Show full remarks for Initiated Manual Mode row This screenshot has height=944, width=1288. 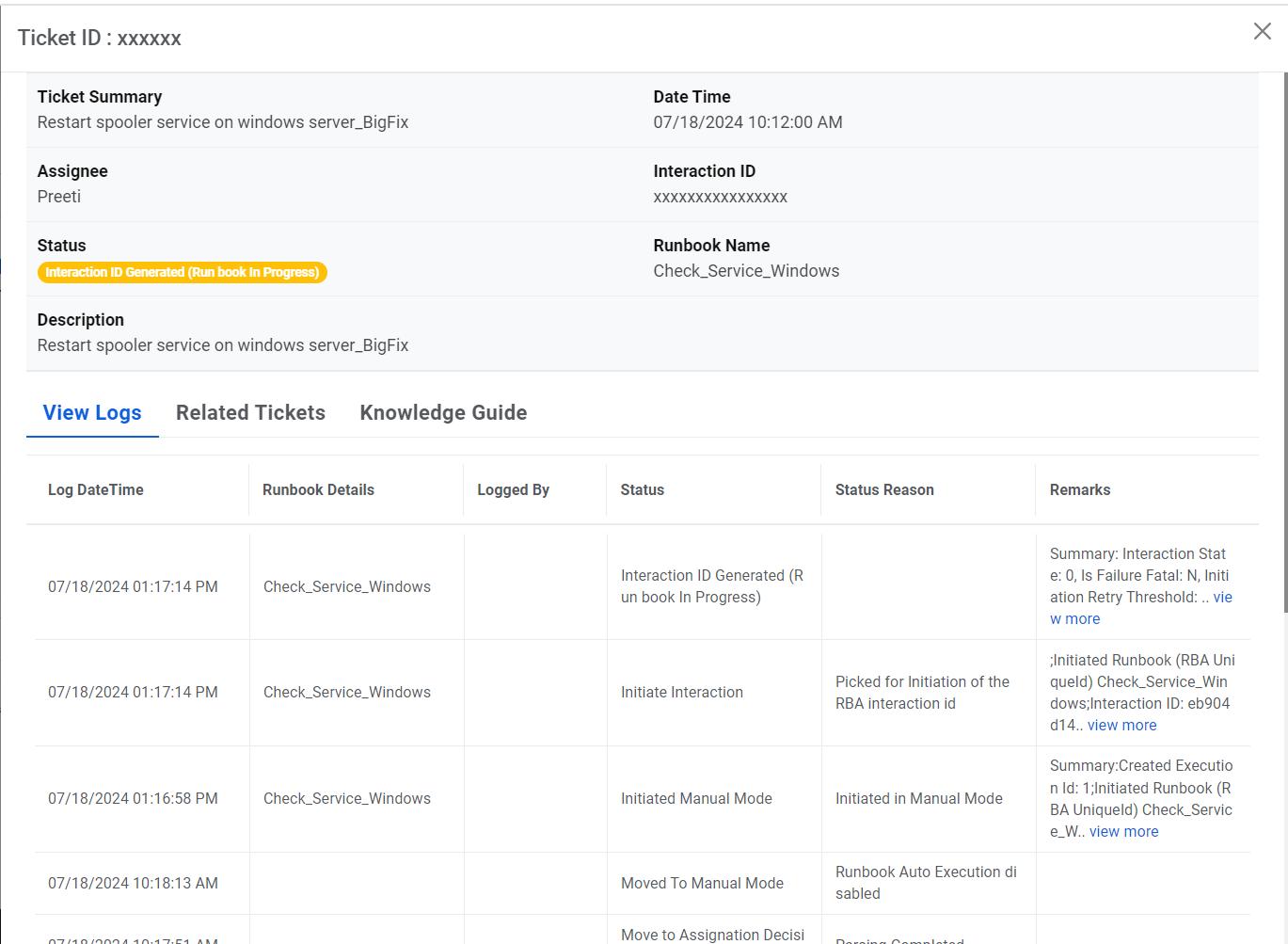(1123, 832)
